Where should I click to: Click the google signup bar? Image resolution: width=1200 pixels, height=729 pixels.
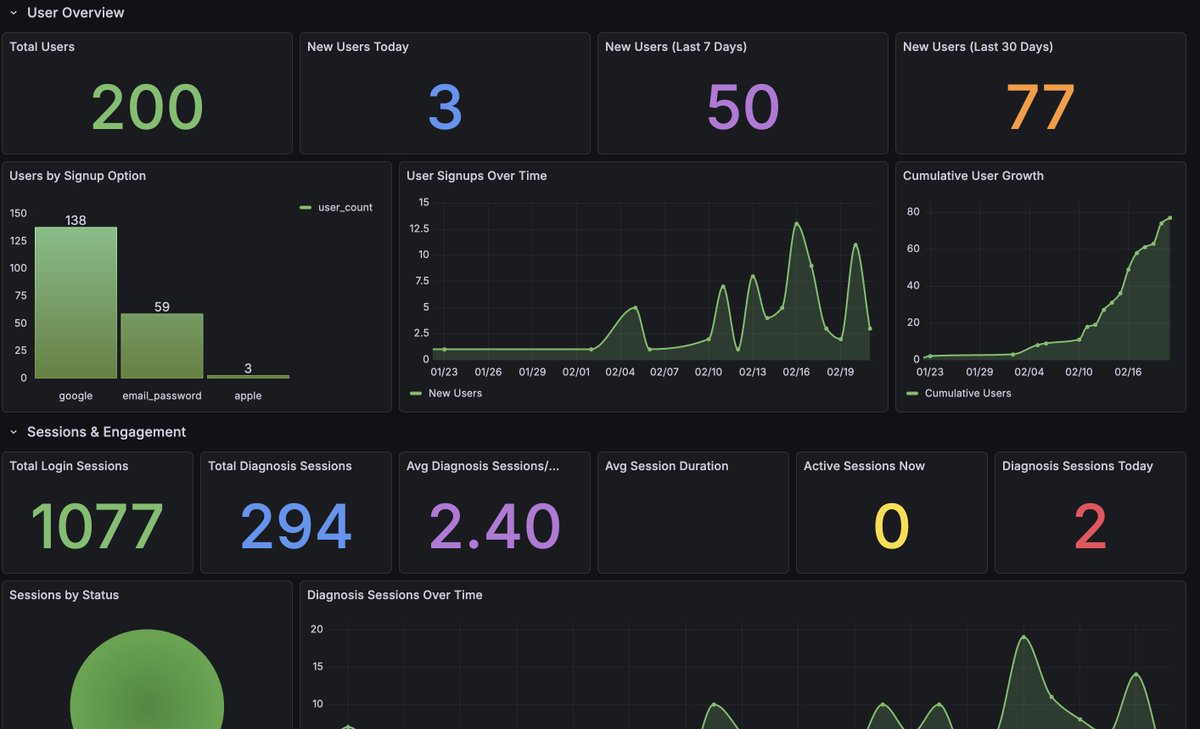76,302
